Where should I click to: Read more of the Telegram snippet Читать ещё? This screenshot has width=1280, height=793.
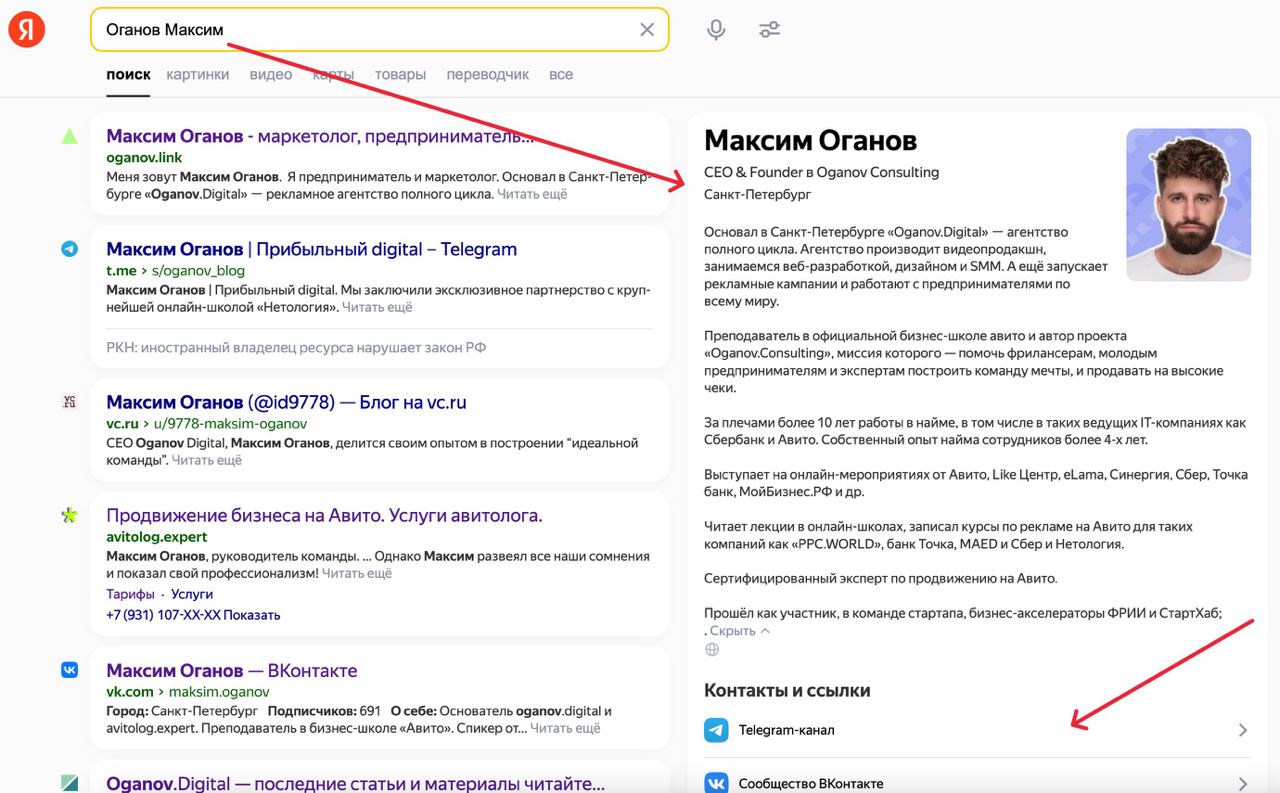pyautogui.click(x=377, y=307)
